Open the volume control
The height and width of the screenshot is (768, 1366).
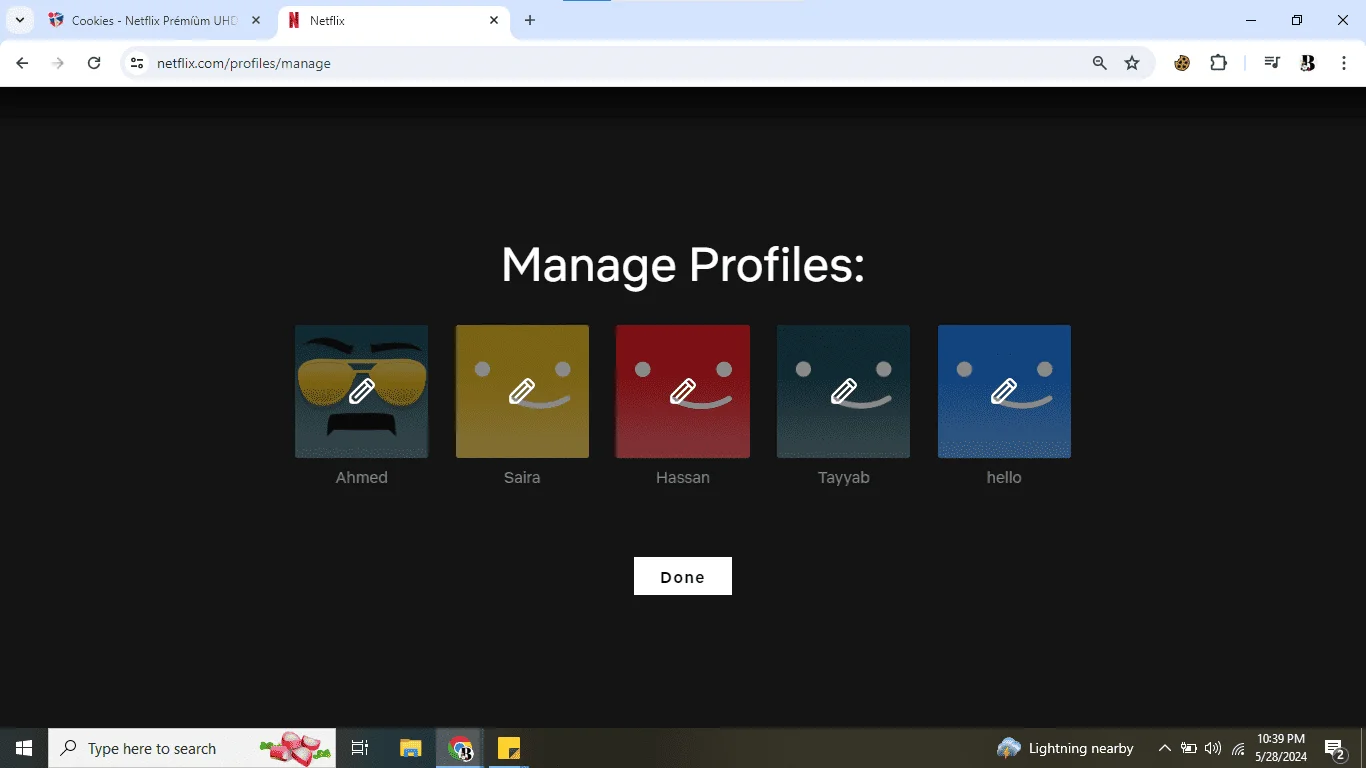(x=1213, y=748)
